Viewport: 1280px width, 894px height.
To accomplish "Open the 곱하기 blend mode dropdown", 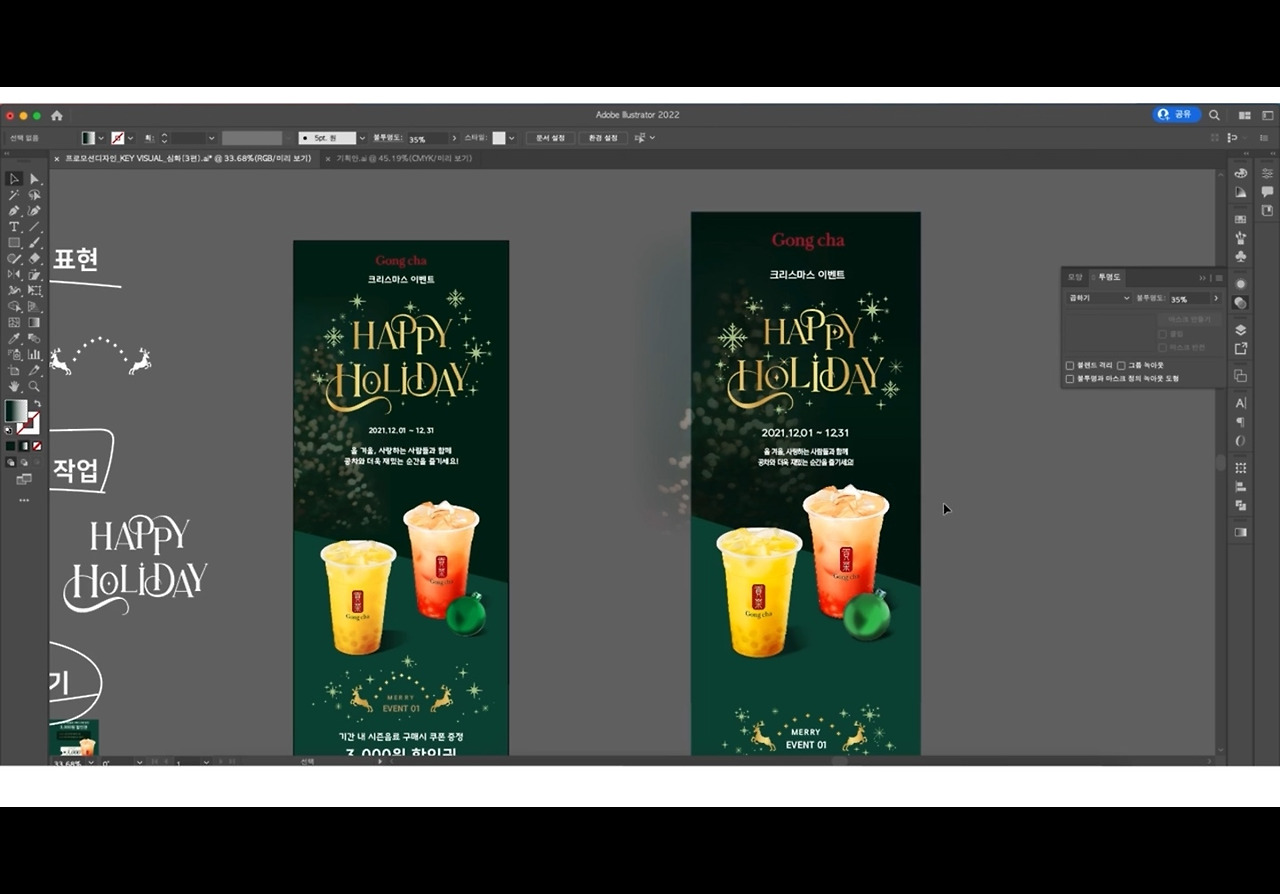I will [1098, 298].
